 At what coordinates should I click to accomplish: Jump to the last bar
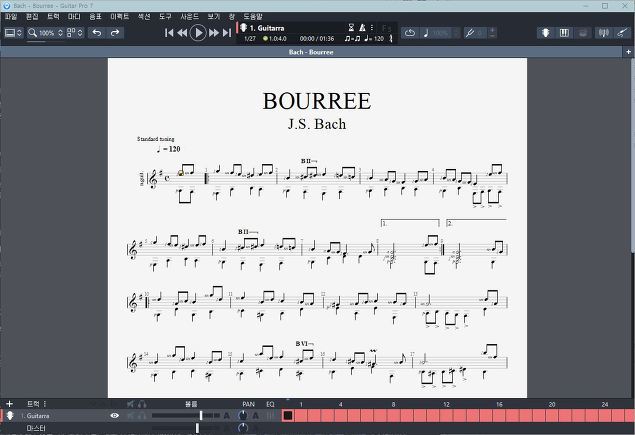click(227, 33)
